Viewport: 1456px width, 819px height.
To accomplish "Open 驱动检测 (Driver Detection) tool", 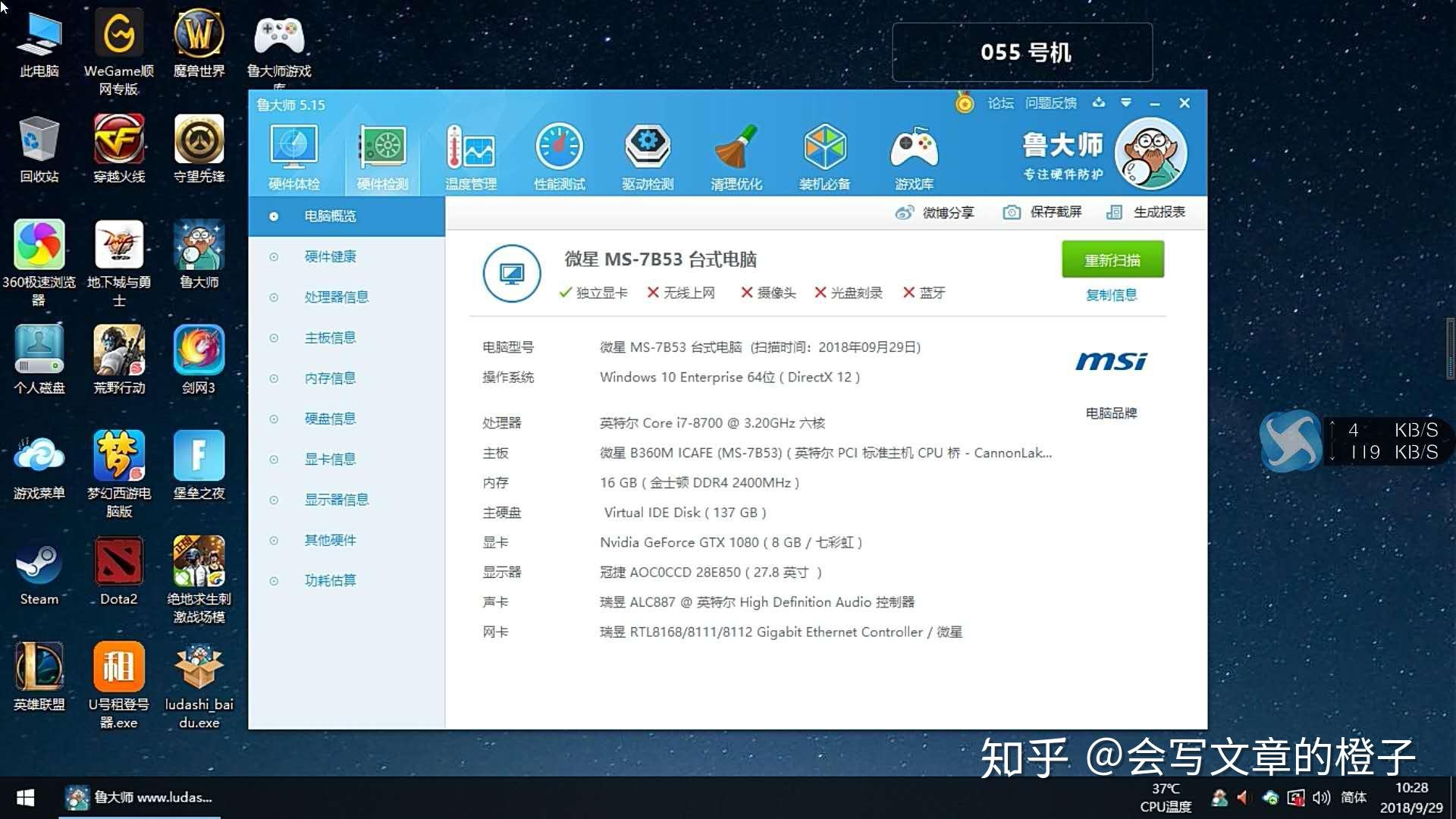I will (x=647, y=155).
